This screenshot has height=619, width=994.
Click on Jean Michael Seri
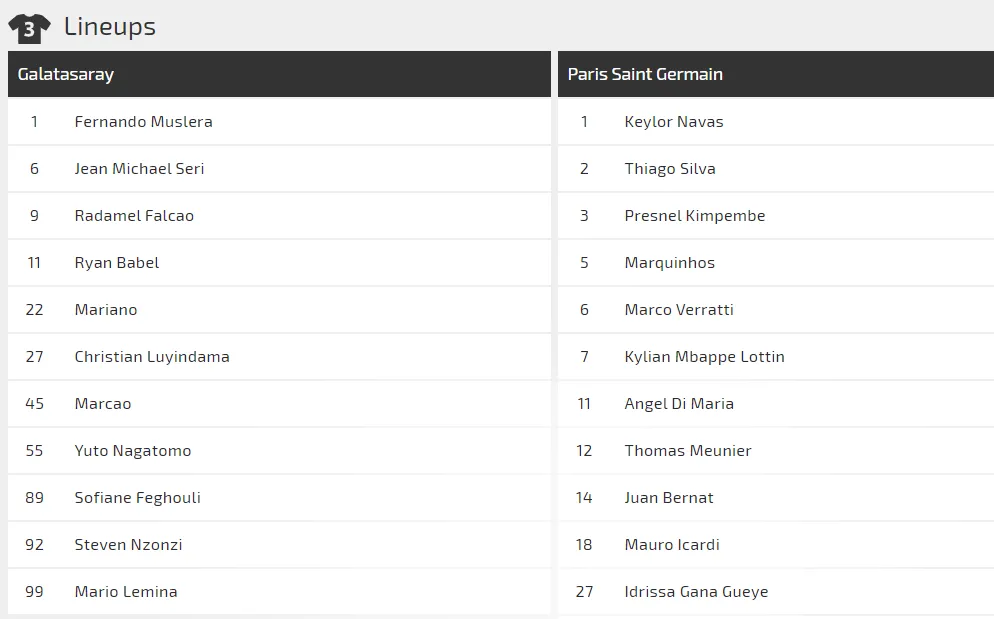139,169
